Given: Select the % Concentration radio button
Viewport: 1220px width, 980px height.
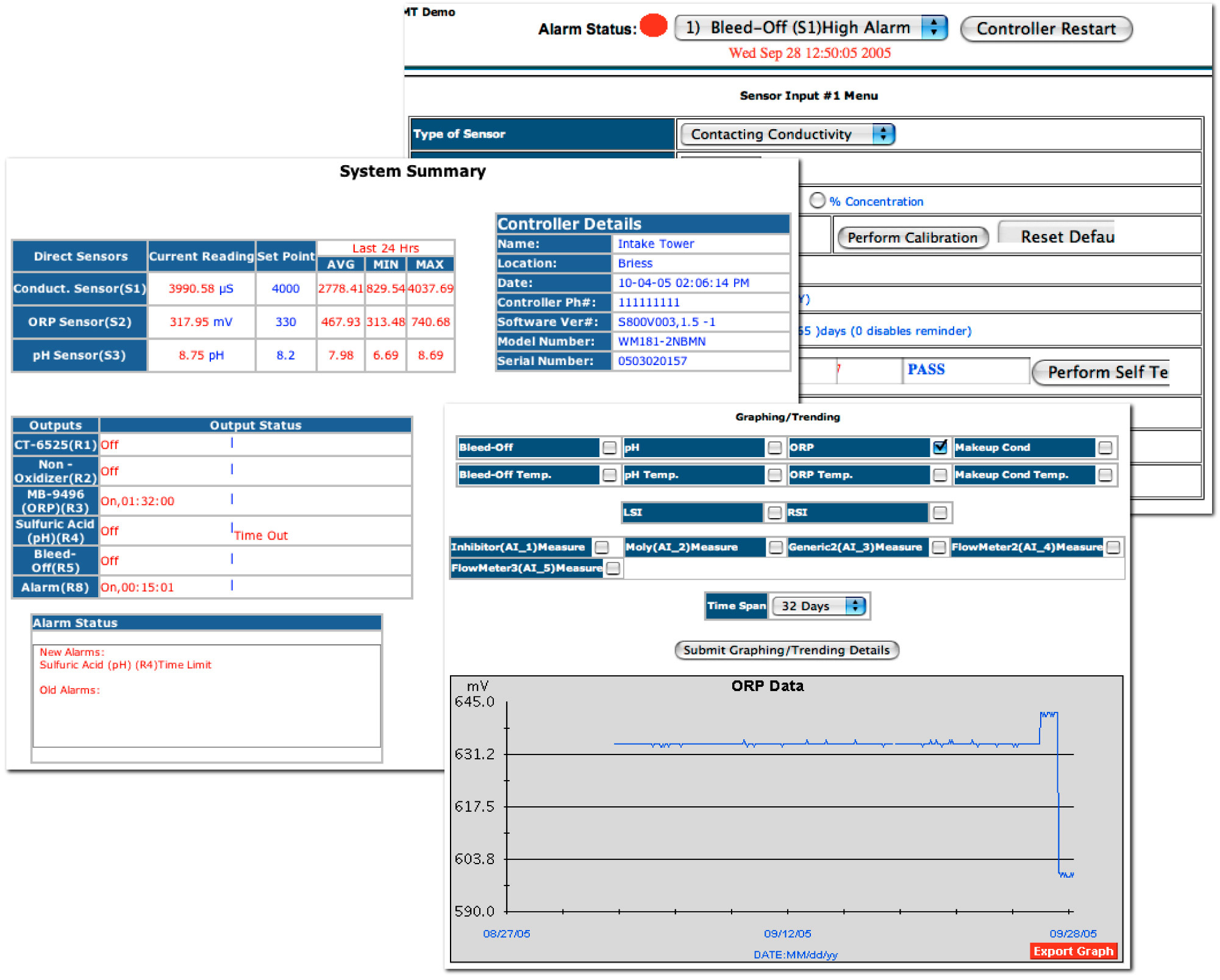Looking at the screenshot, I should click(x=817, y=201).
